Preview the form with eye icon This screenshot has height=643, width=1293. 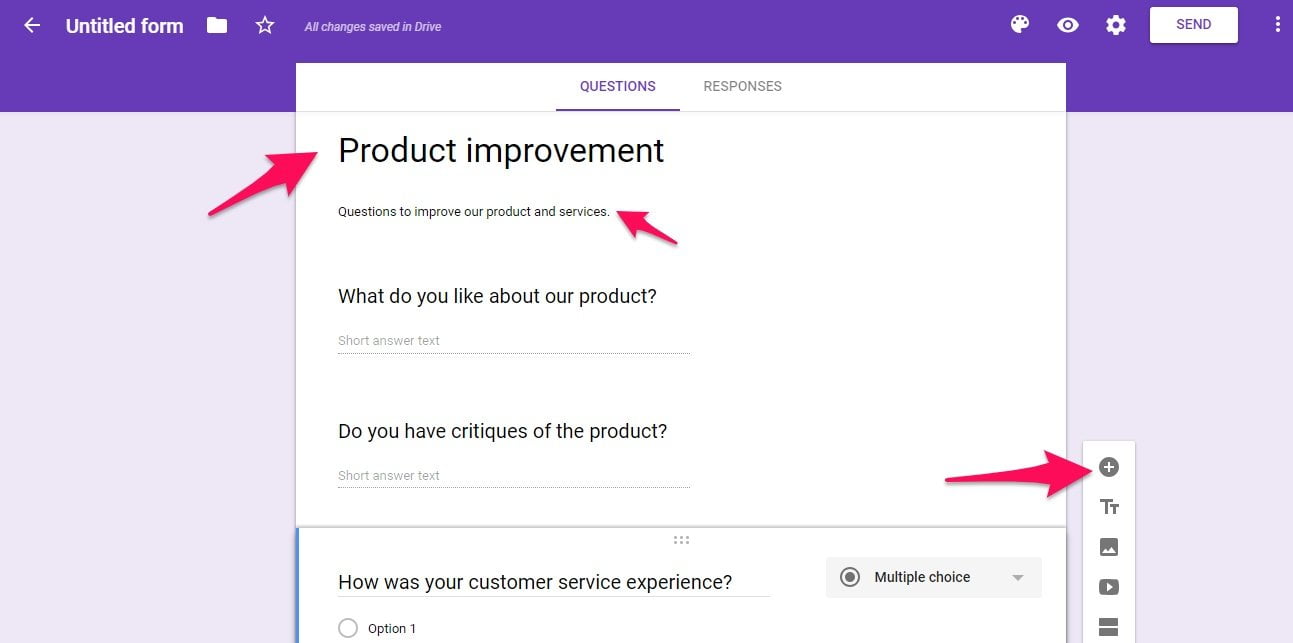pos(1068,25)
